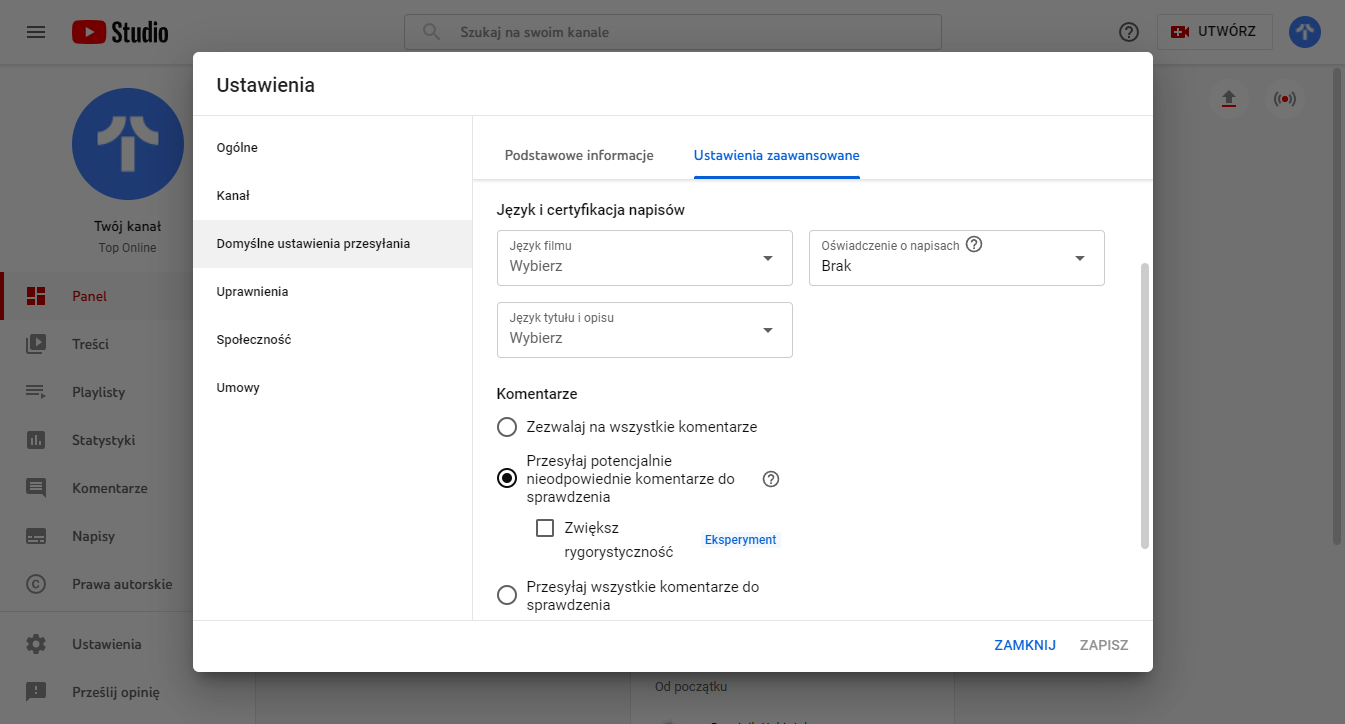The height and width of the screenshot is (724, 1345).
Task: Click the Komentarze speech bubble icon
Action: point(36,488)
